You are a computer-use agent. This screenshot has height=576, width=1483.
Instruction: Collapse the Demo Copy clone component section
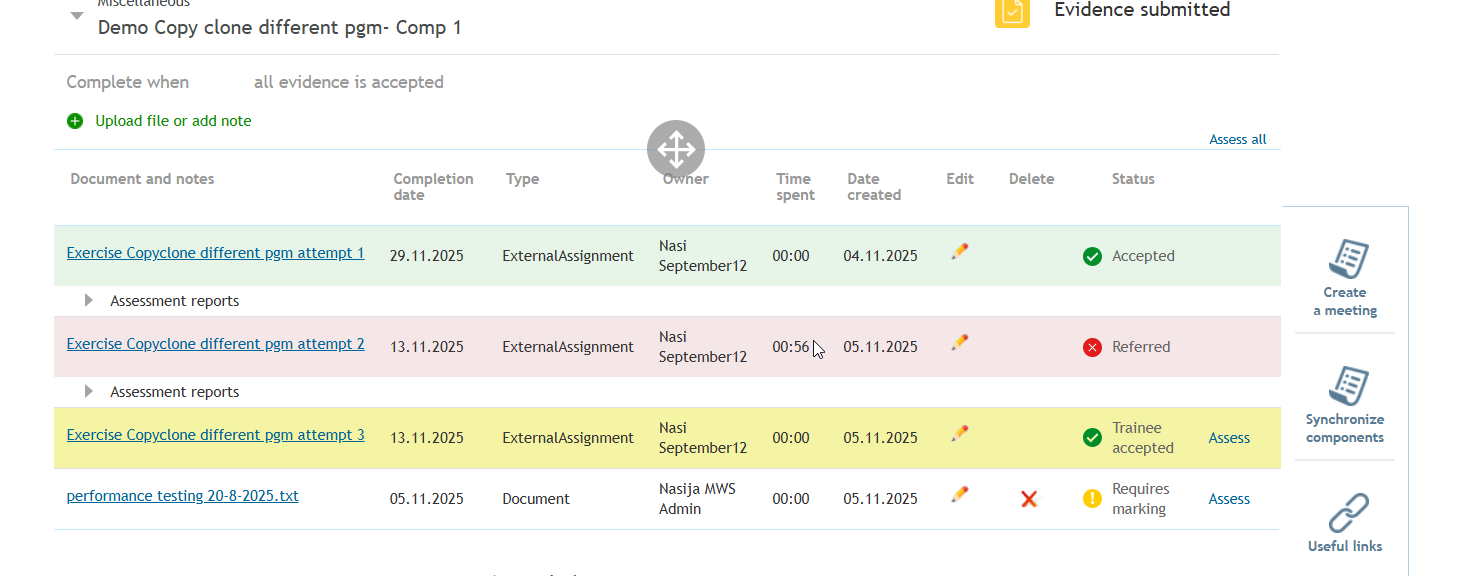tap(77, 16)
